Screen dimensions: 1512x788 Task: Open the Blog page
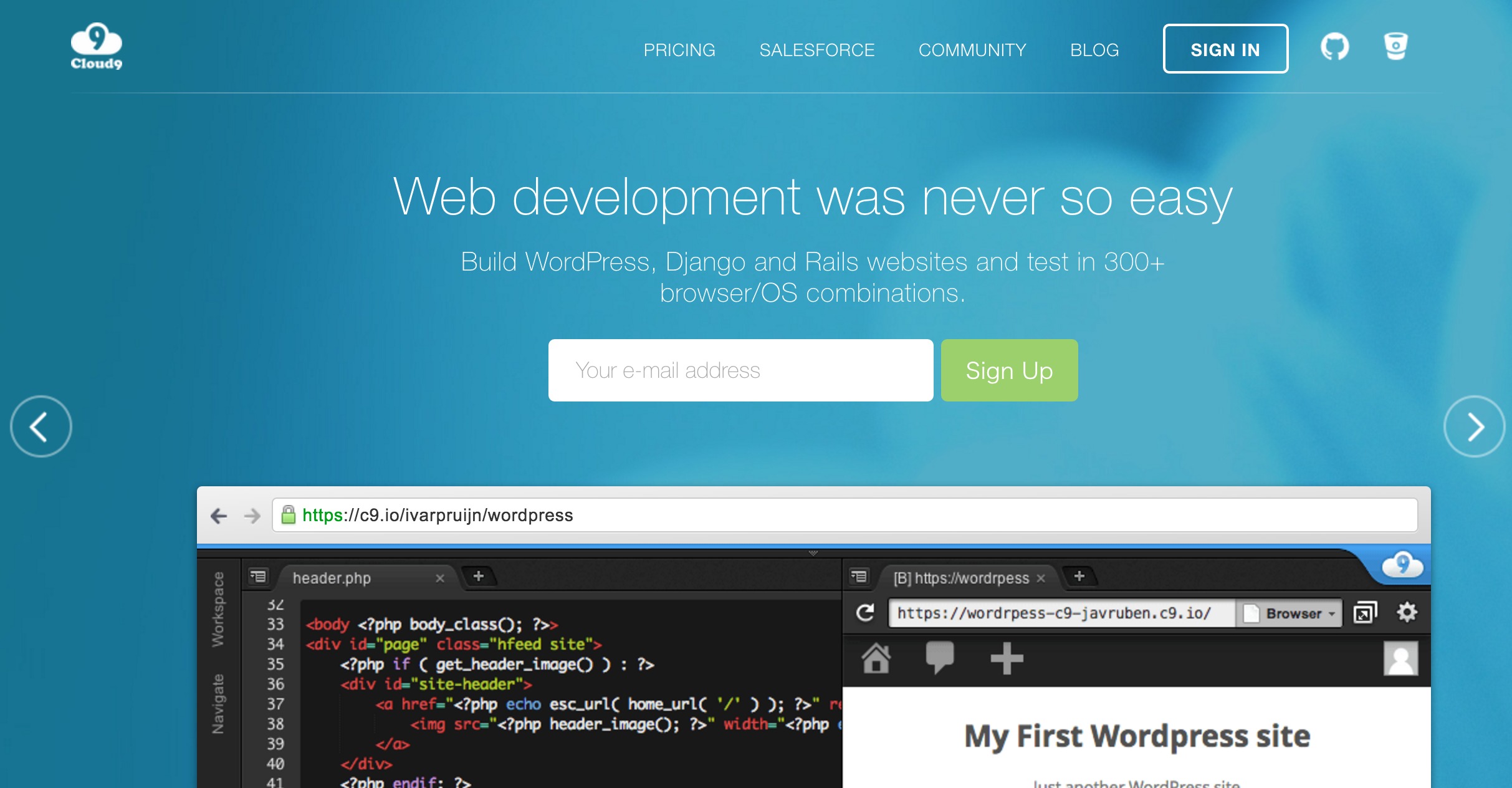tap(1094, 50)
